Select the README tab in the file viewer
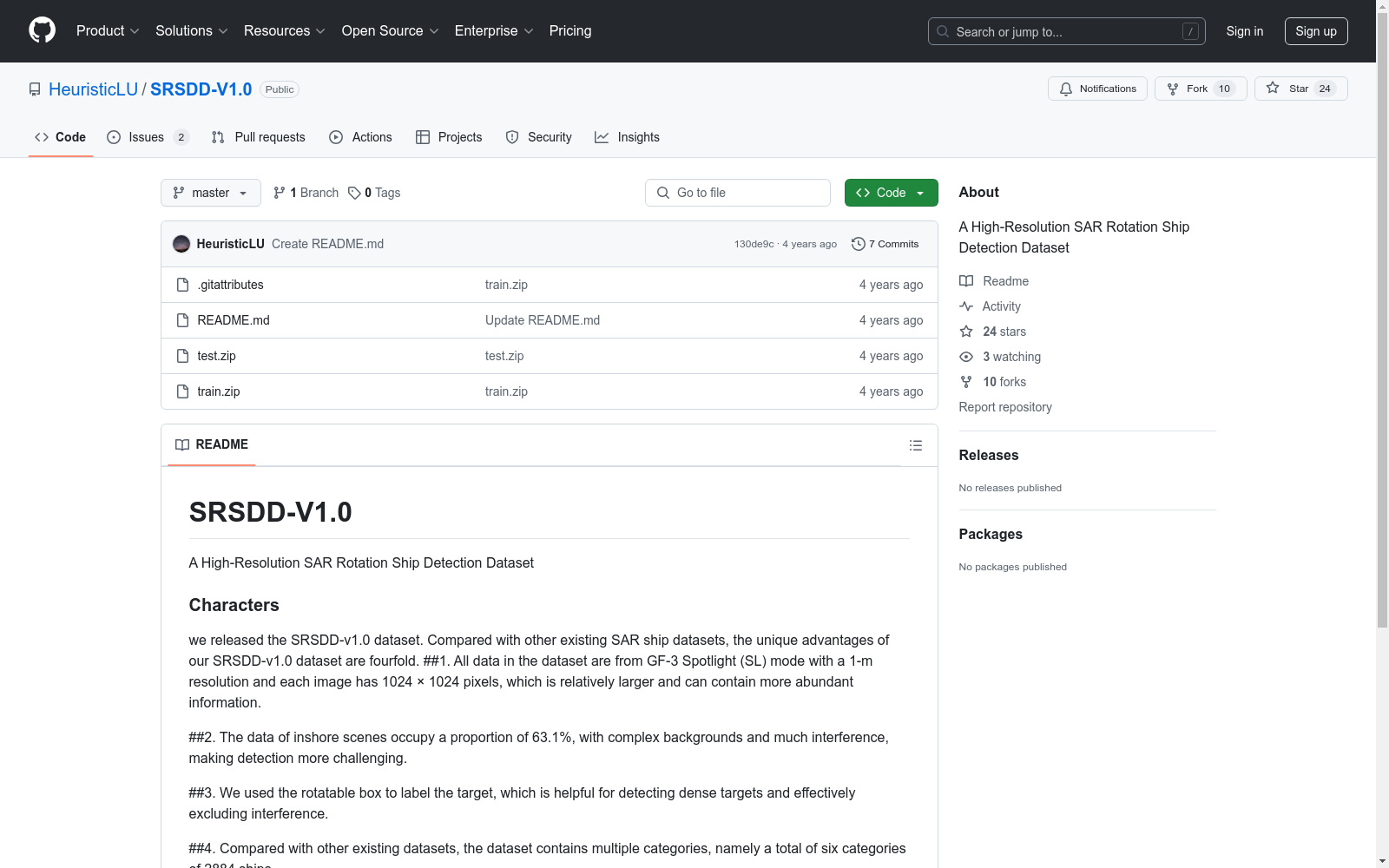The height and width of the screenshot is (868, 1389). (212, 444)
